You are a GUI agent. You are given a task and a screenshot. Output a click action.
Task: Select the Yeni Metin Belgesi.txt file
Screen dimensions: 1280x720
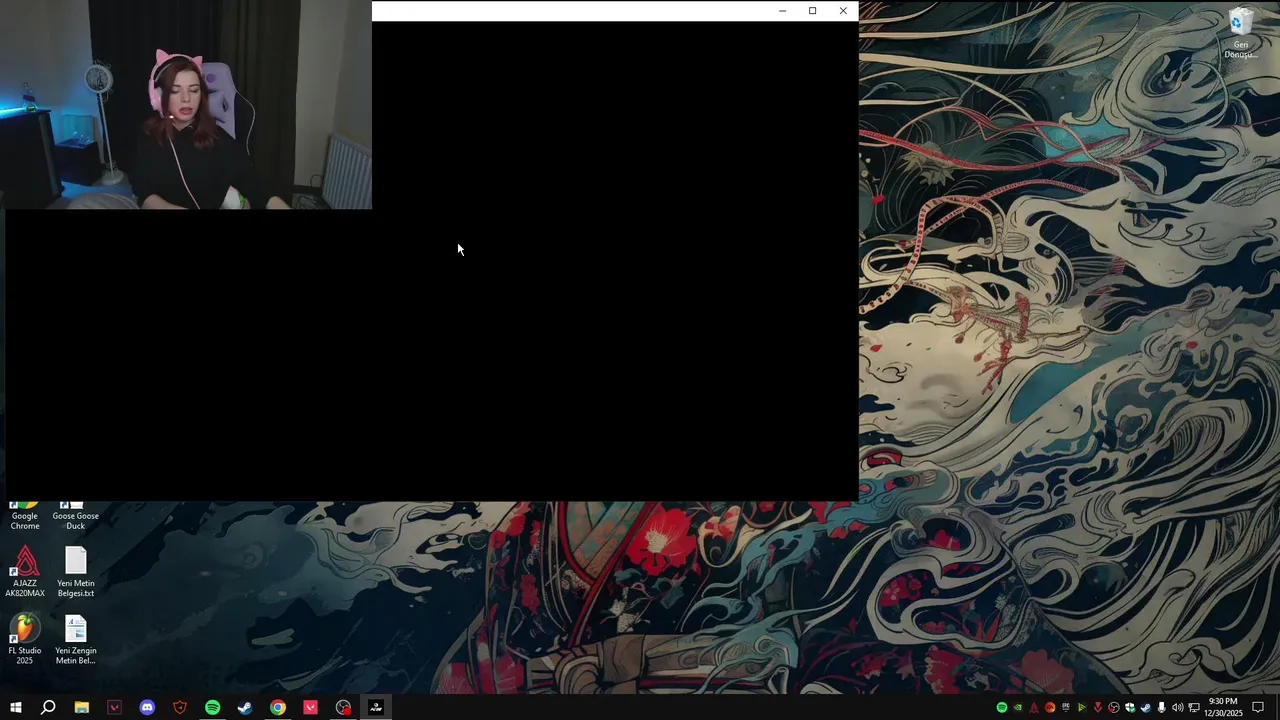point(76,572)
